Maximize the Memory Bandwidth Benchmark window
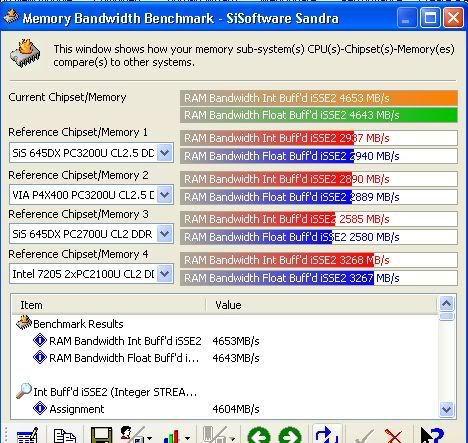The height and width of the screenshot is (443, 468). coord(430,17)
